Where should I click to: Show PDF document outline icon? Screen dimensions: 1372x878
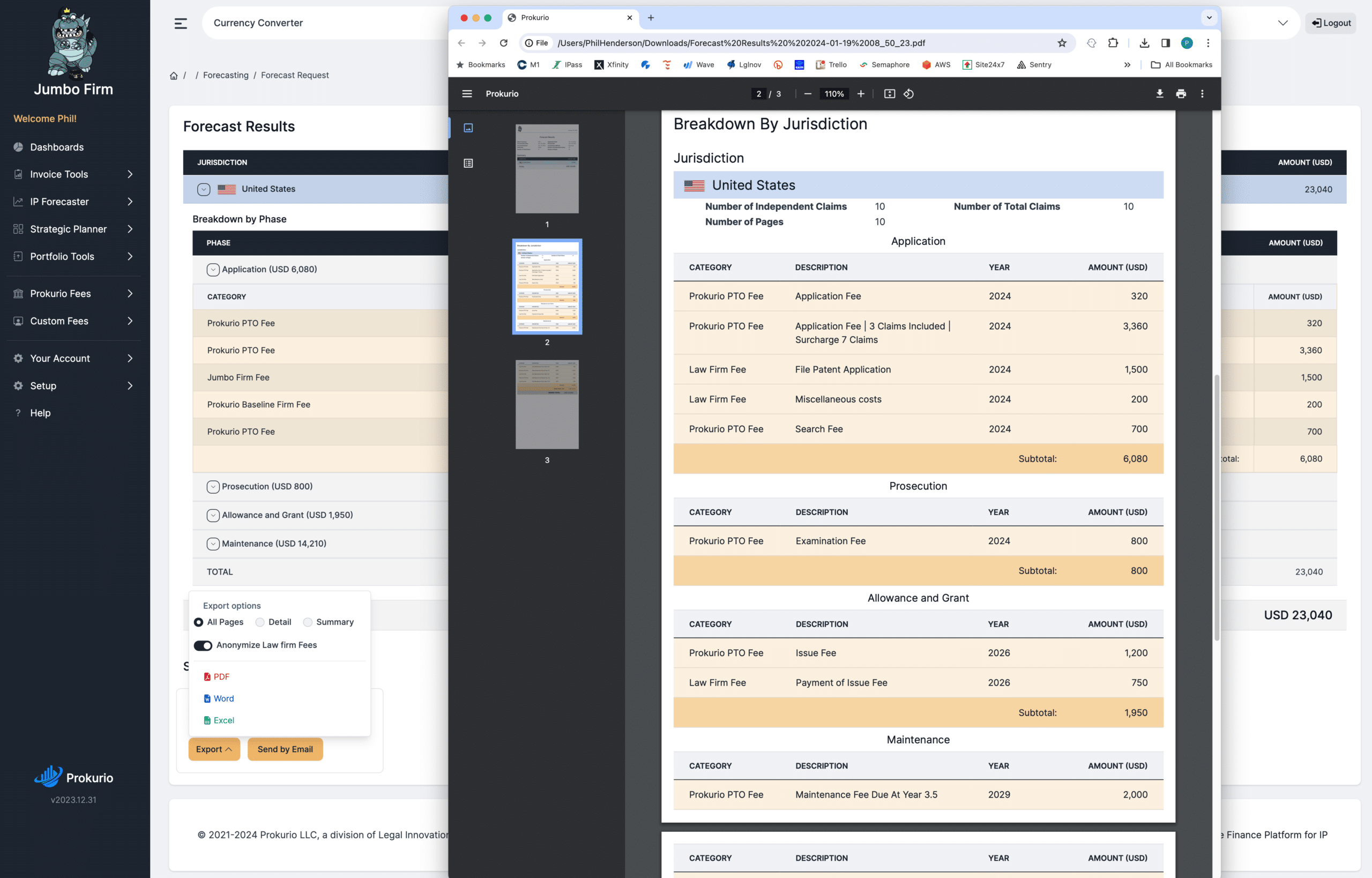(x=468, y=163)
